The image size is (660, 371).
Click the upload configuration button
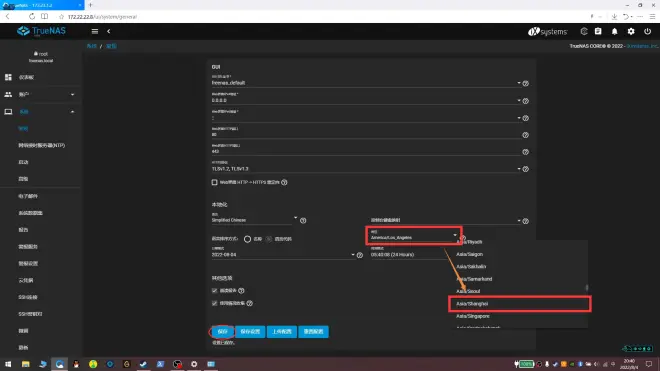point(282,332)
